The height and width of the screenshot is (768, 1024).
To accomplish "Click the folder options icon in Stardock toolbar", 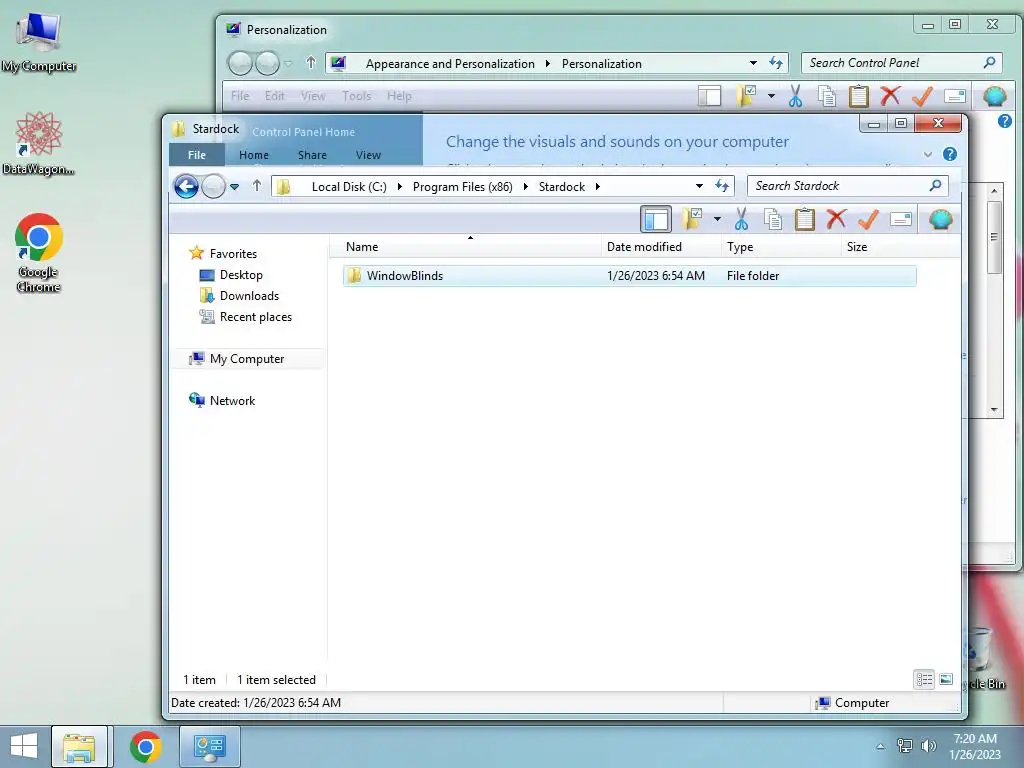I will [692, 219].
